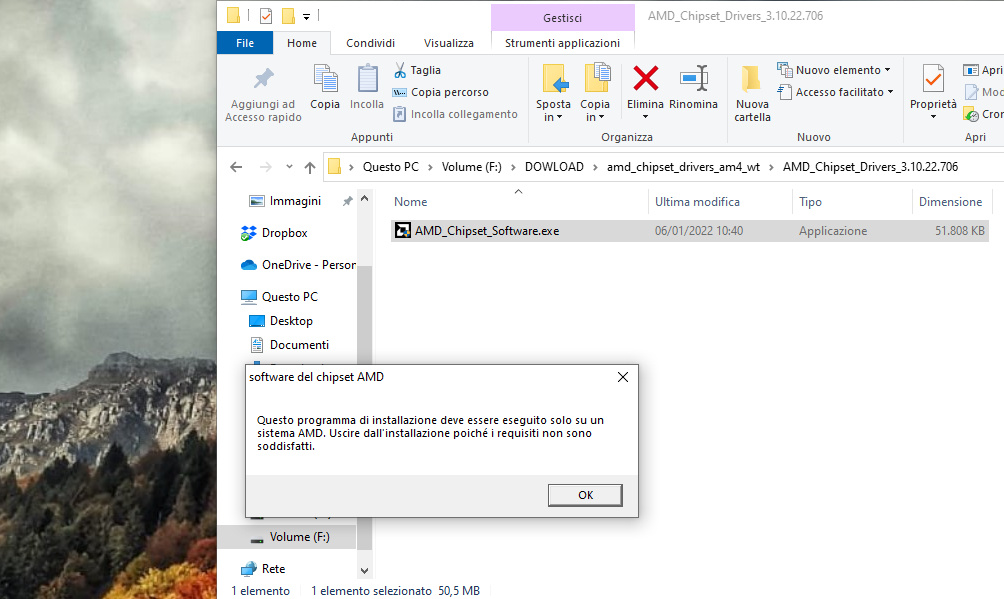The width and height of the screenshot is (1004, 599).
Task: Click the quick access Properties checkmark icon
Action: [x=266, y=15]
